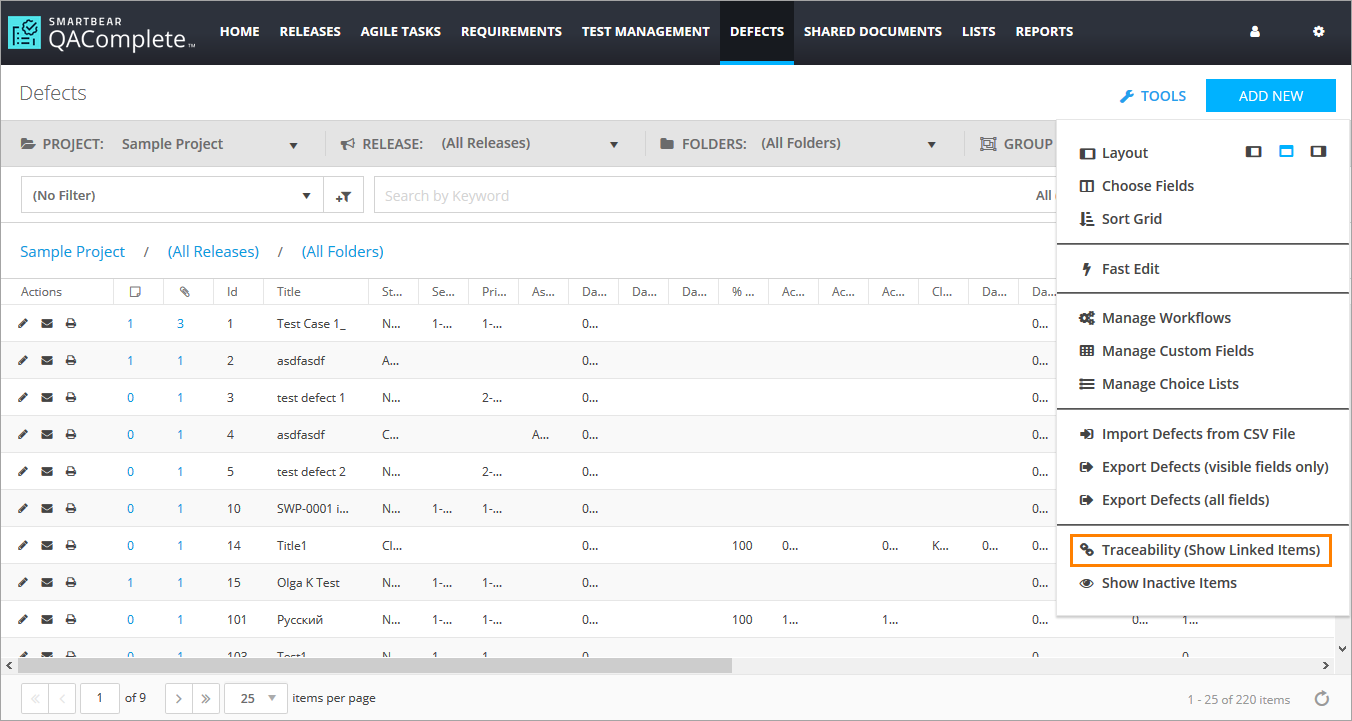Click the ADD NEW button
Screen dimensions: 1352x721
click(1270, 95)
